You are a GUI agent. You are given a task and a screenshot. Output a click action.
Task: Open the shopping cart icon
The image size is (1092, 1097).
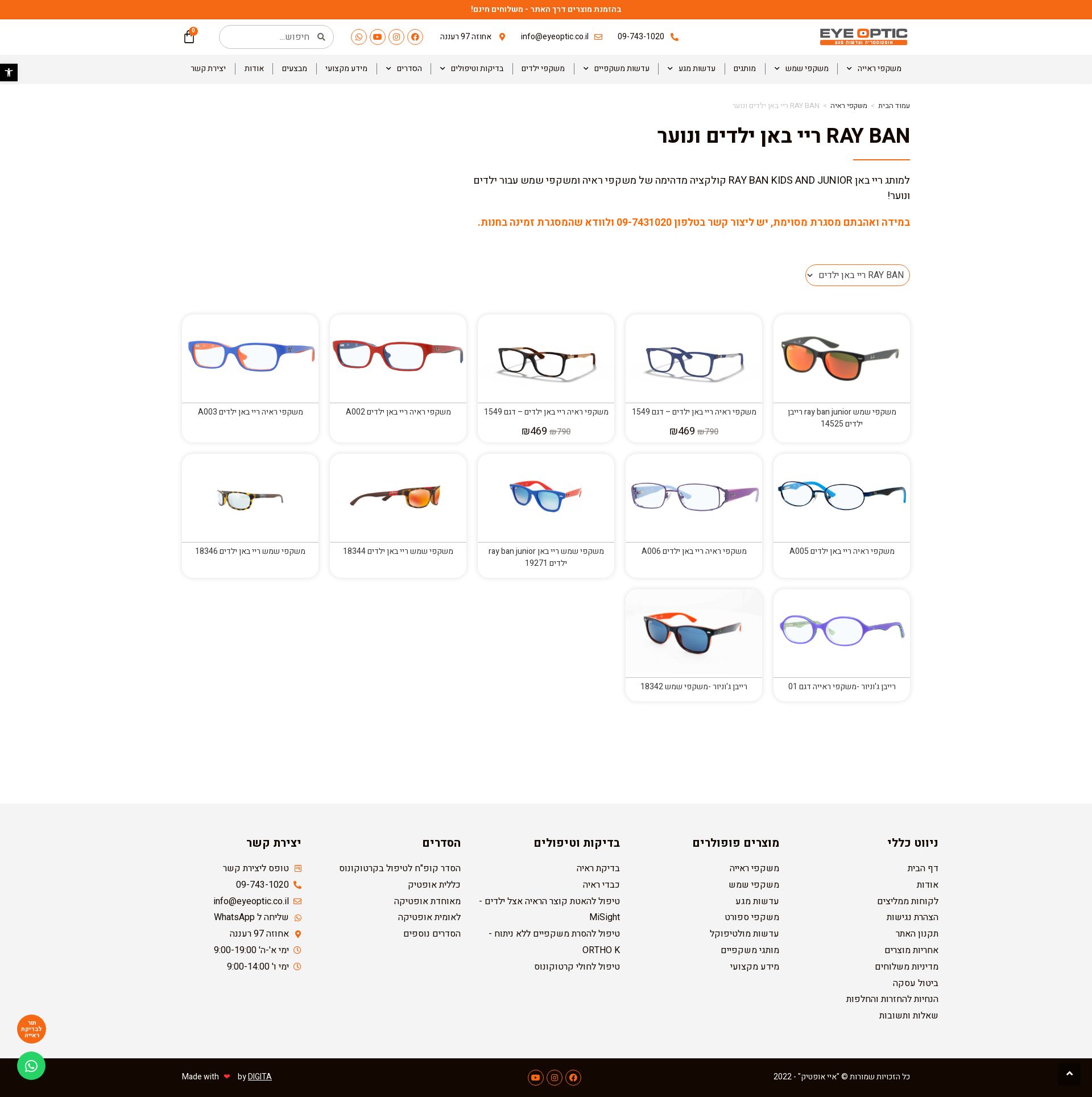coord(189,37)
